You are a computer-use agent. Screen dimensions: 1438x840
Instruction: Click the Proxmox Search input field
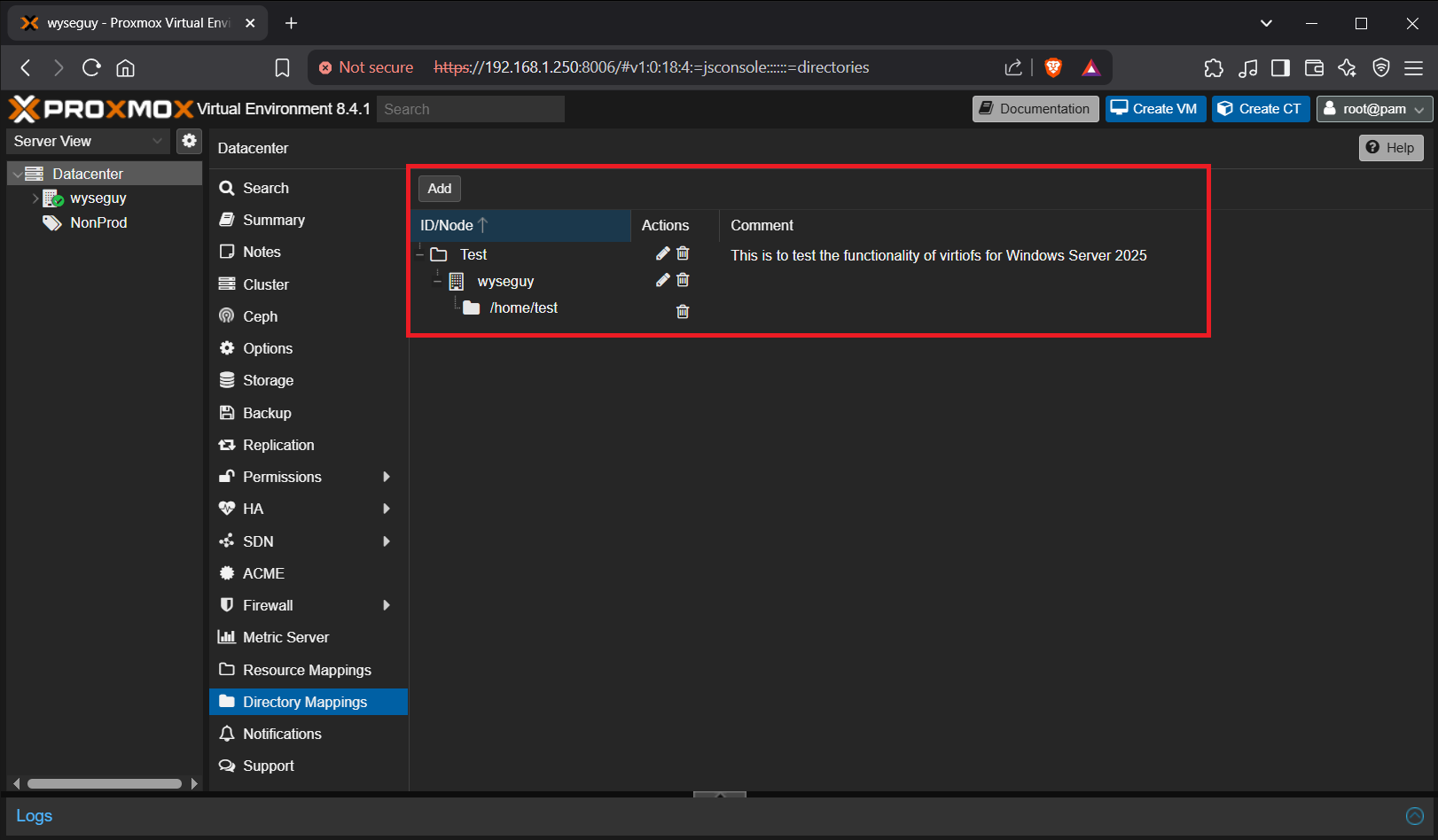[471, 109]
